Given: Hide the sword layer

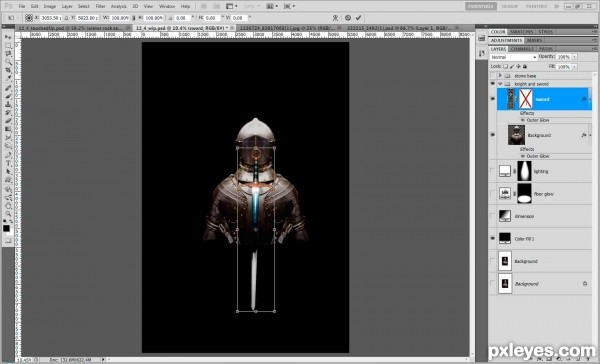Looking at the screenshot, I should pyautogui.click(x=492, y=99).
